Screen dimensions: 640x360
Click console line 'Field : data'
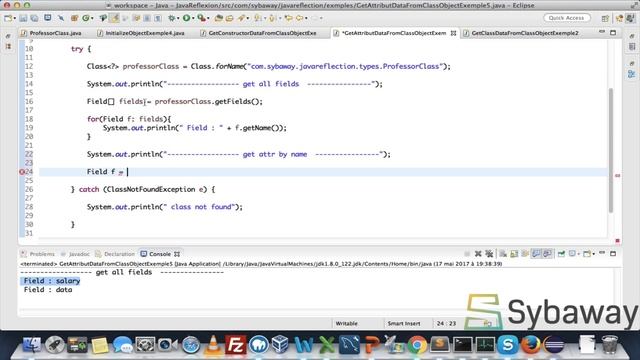48,290
